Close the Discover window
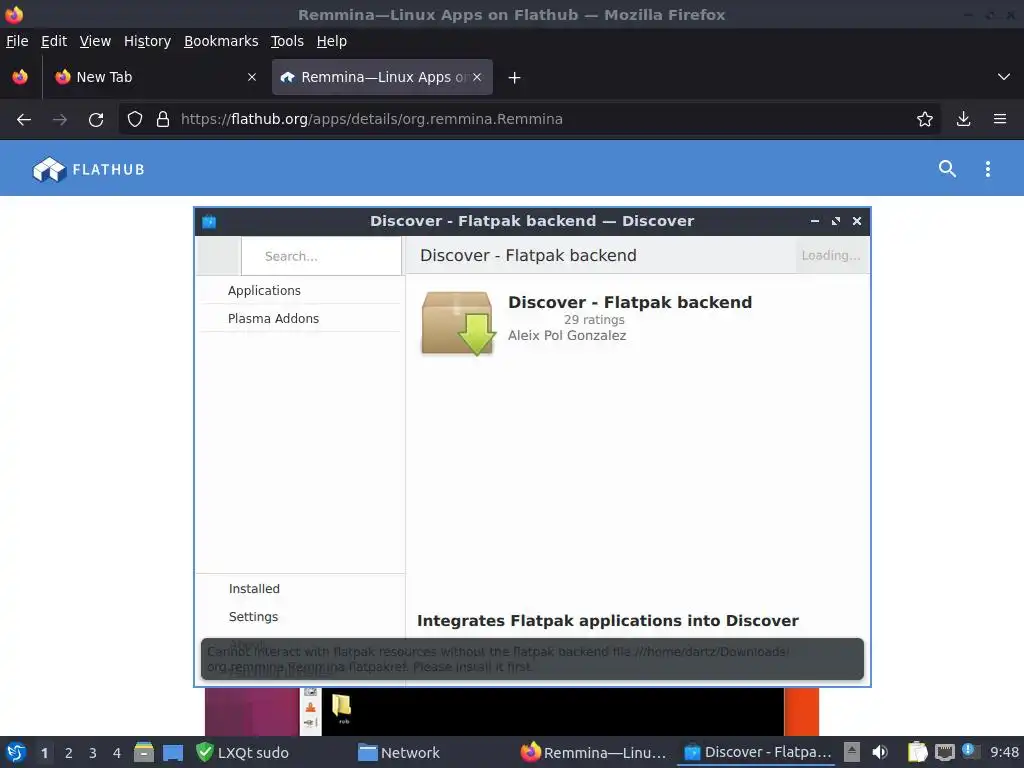This screenshot has width=1024, height=768. tap(857, 221)
